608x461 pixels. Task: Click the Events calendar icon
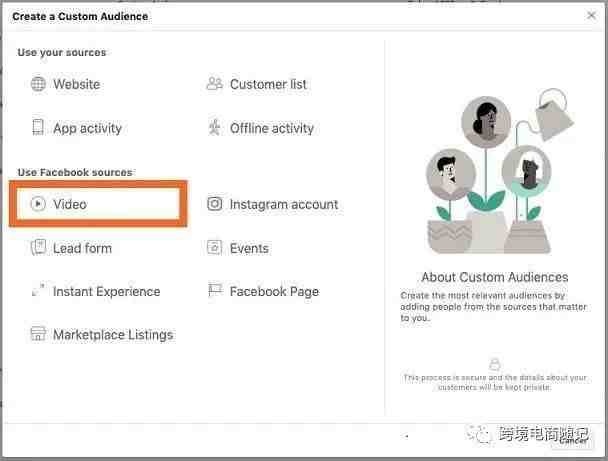[214, 247]
